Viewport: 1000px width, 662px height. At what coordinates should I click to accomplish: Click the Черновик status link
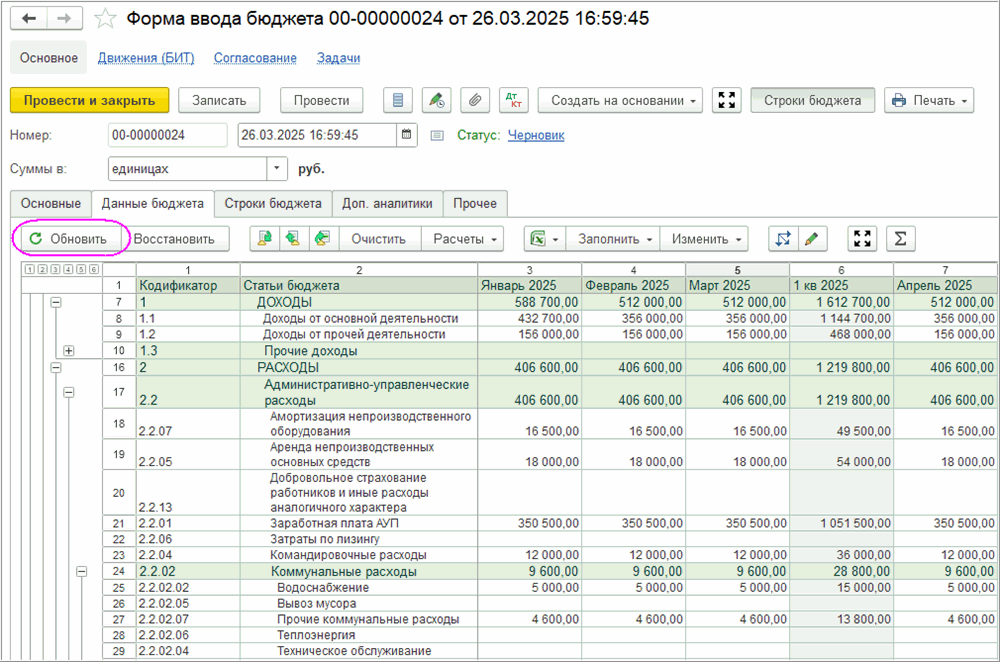pos(536,135)
